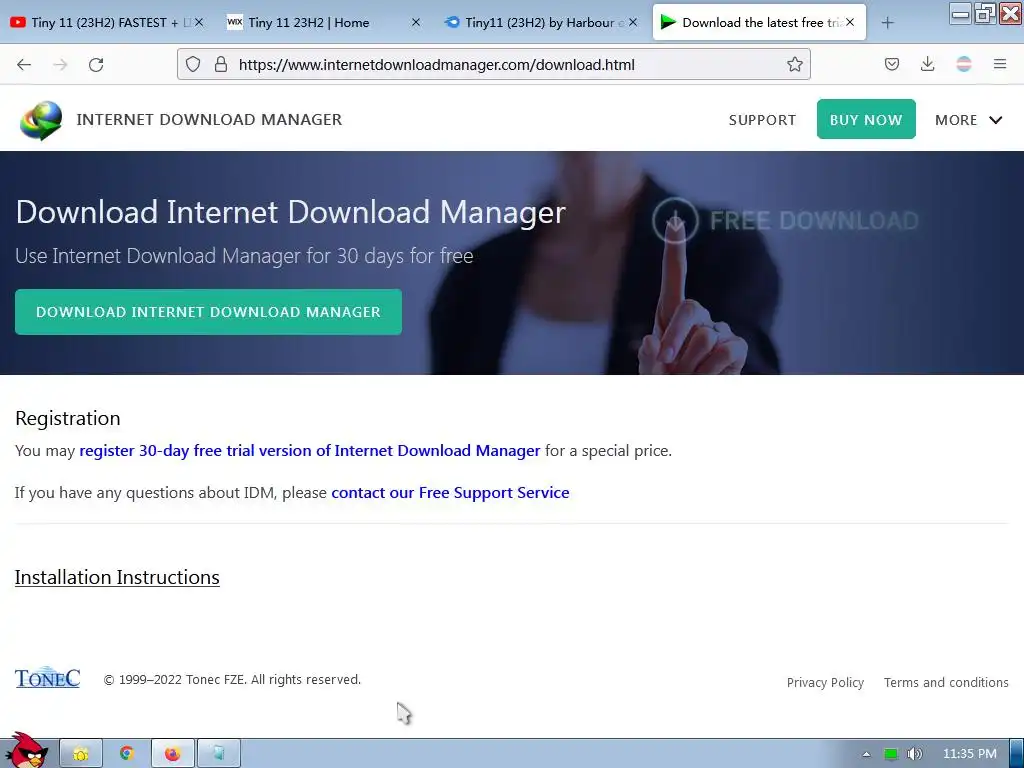Image resolution: width=1024 pixels, height=768 pixels.
Task: Close the Tiny 11 23H2 Home tab
Action: pyautogui.click(x=416, y=22)
